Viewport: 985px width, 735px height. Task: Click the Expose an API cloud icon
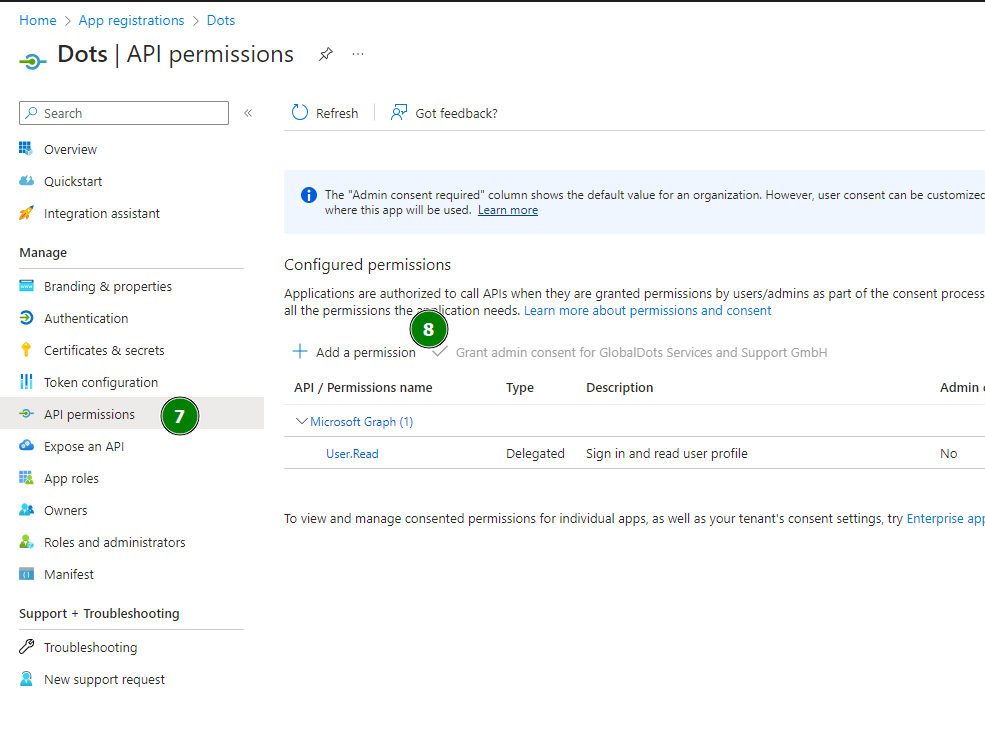coord(26,446)
